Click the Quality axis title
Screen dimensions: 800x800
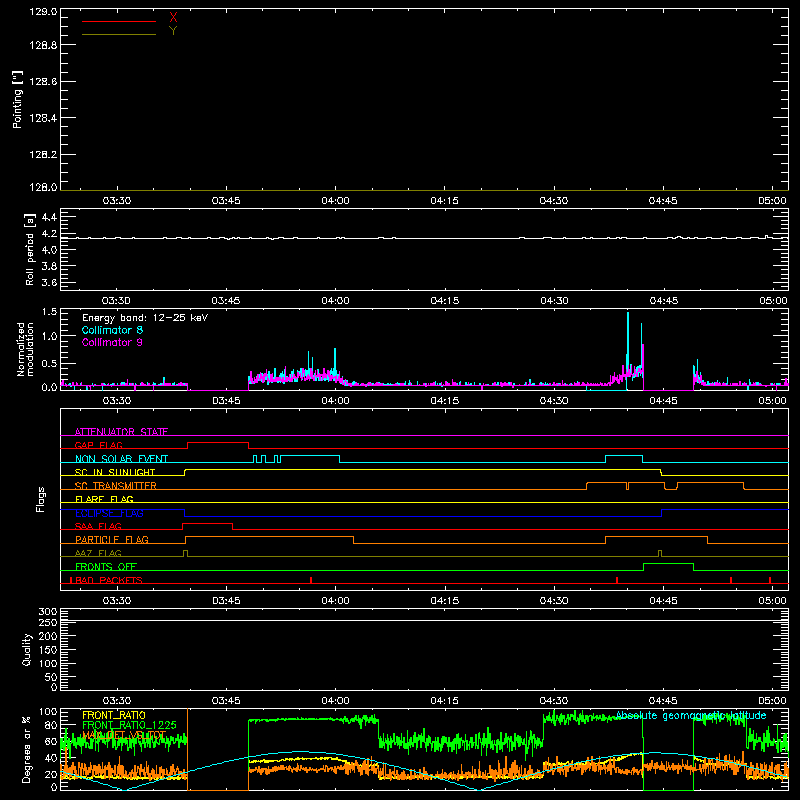click(27, 649)
